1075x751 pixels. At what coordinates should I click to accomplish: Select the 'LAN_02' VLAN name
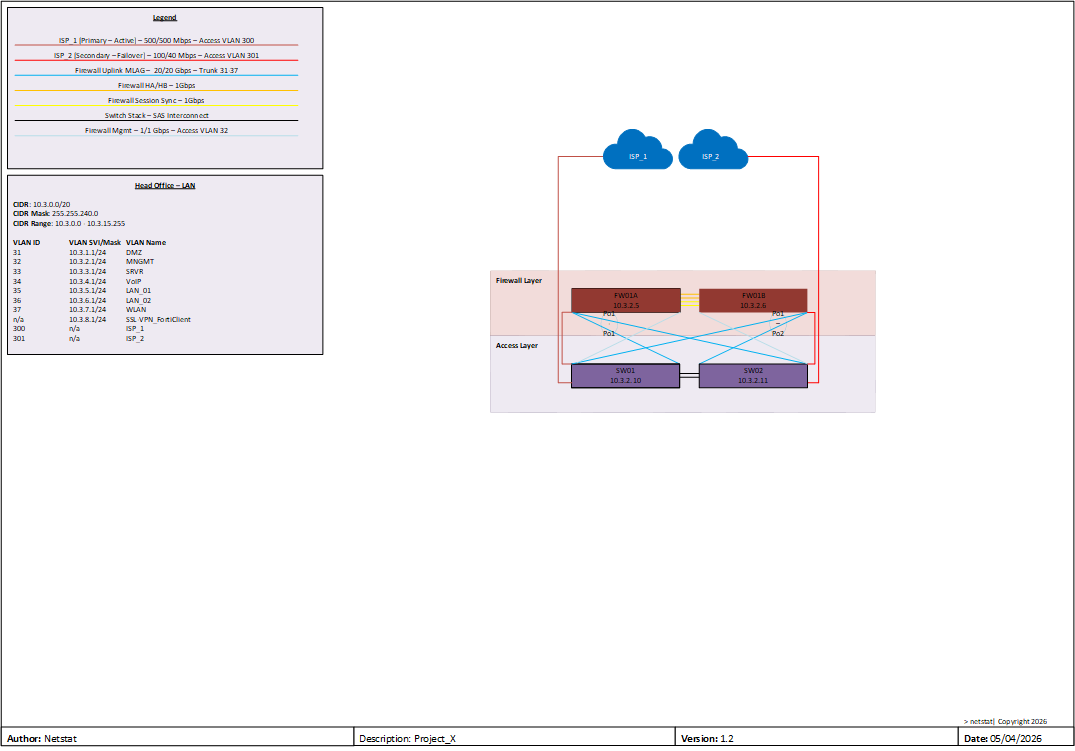pyautogui.click(x=138, y=300)
